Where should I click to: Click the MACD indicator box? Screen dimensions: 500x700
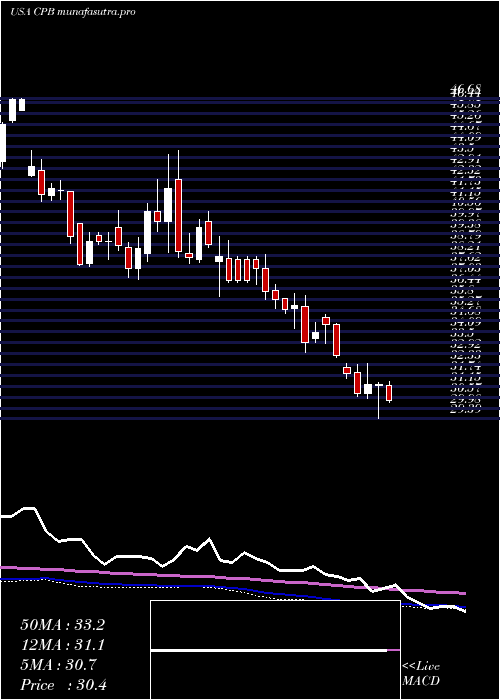[275, 650]
